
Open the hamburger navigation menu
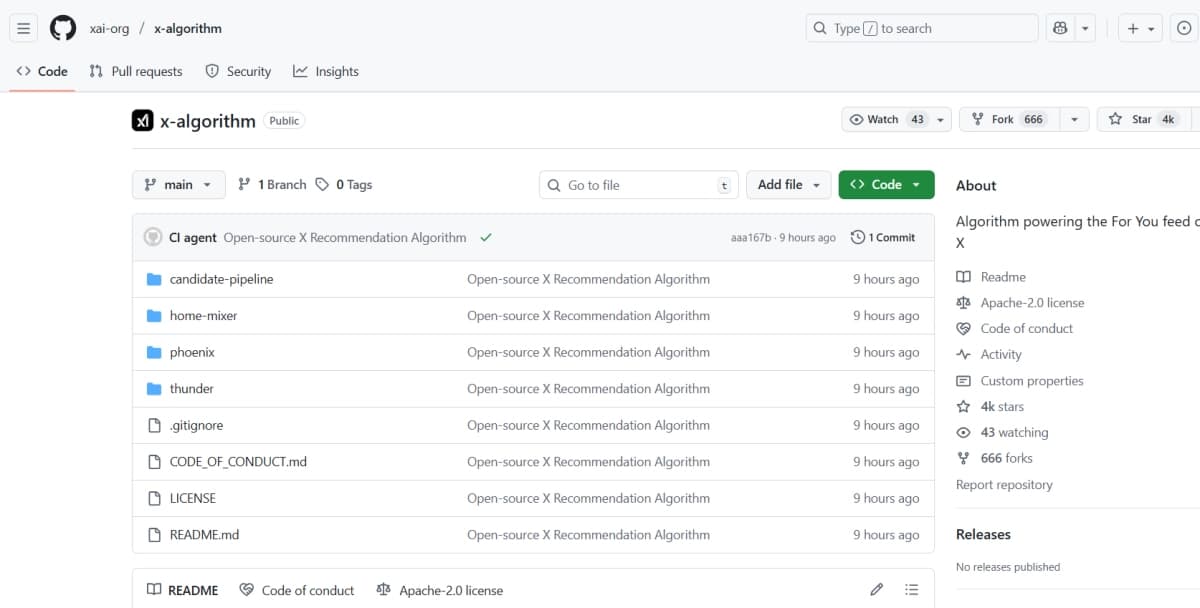click(x=24, y=29)
